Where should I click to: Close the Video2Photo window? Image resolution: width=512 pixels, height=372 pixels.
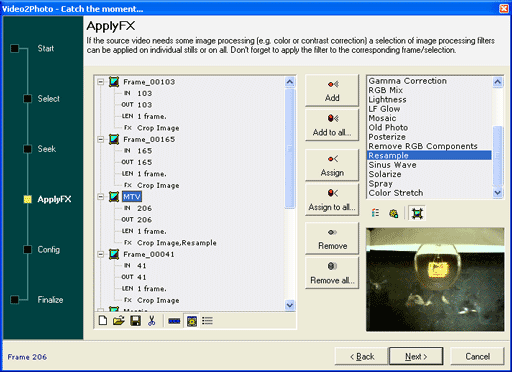504,8
